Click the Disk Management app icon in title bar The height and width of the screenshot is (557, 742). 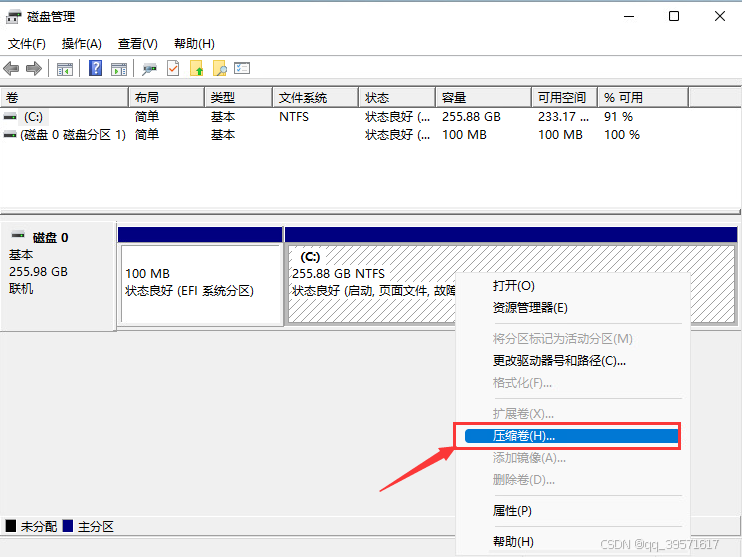(x=14, y=17)
